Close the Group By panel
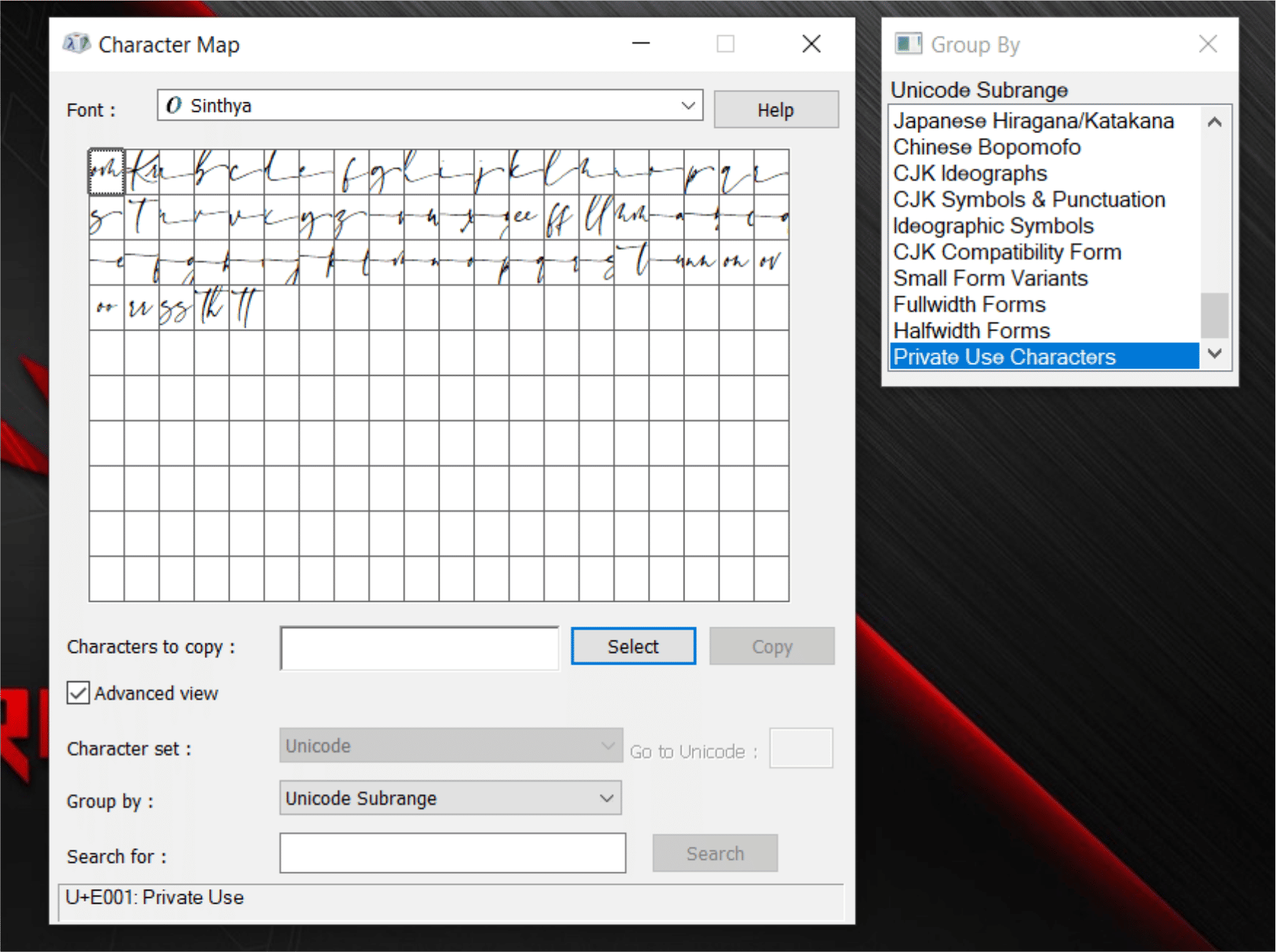 click(1207, 45)
